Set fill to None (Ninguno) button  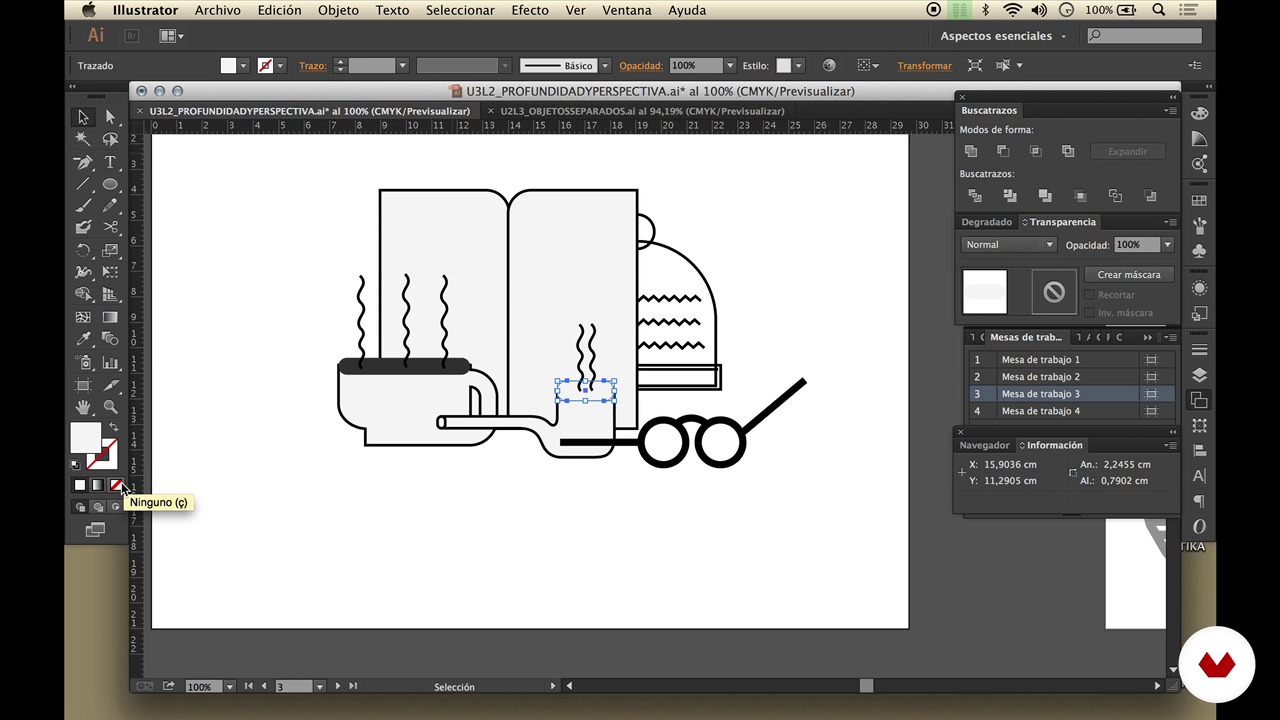tap(115, 485)
